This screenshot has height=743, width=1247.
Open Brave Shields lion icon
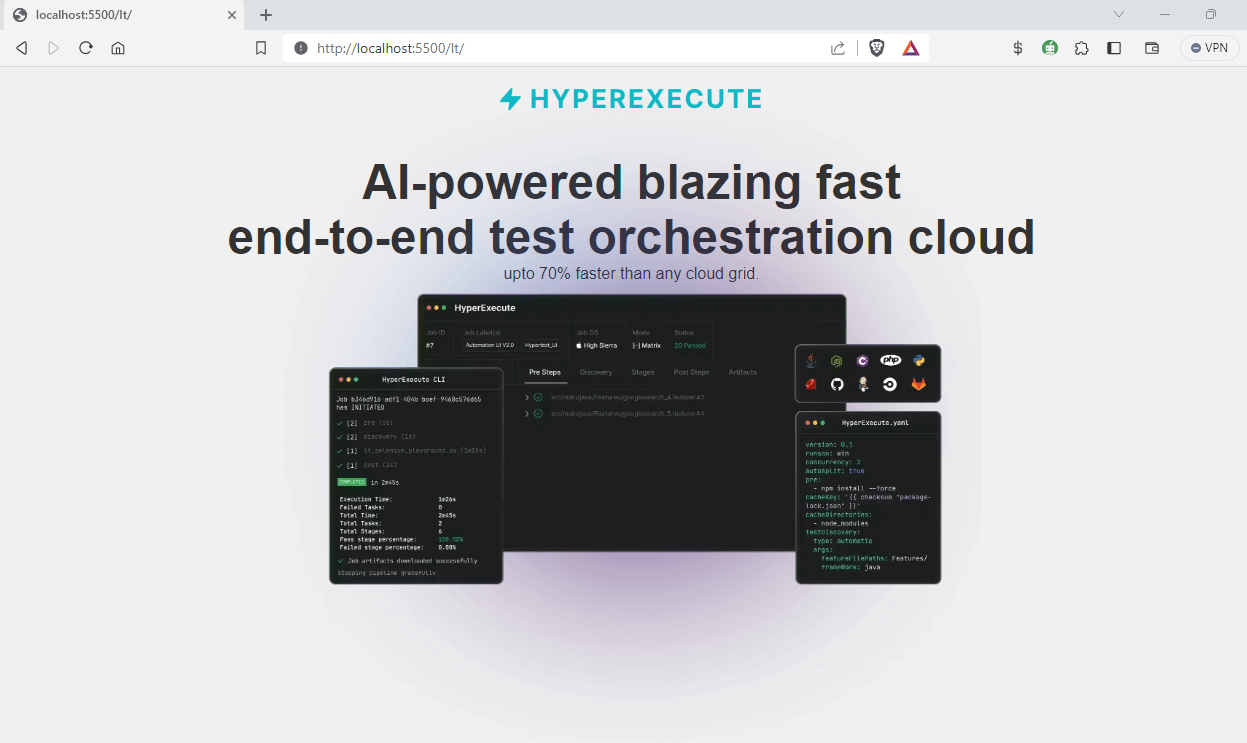(x=877, y=48)
